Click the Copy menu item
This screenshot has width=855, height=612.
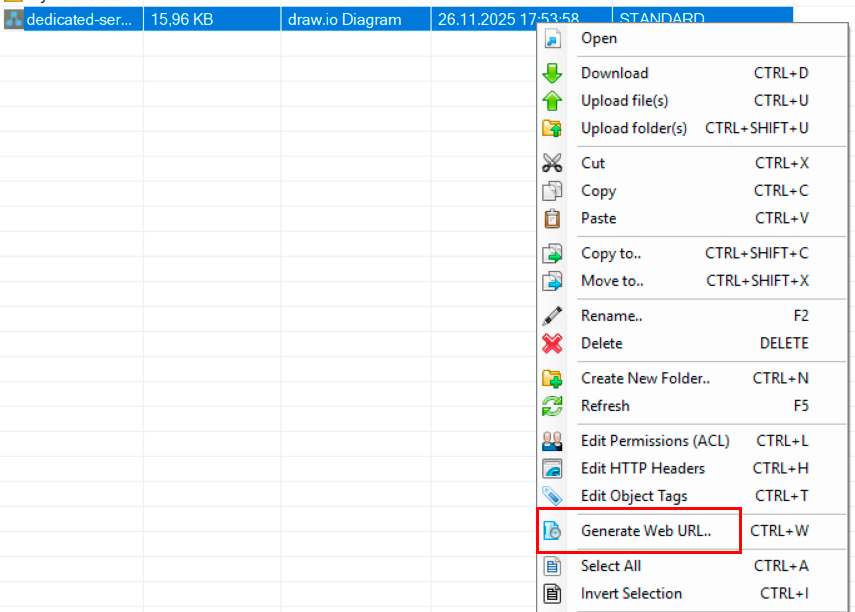tap(598, 191)
